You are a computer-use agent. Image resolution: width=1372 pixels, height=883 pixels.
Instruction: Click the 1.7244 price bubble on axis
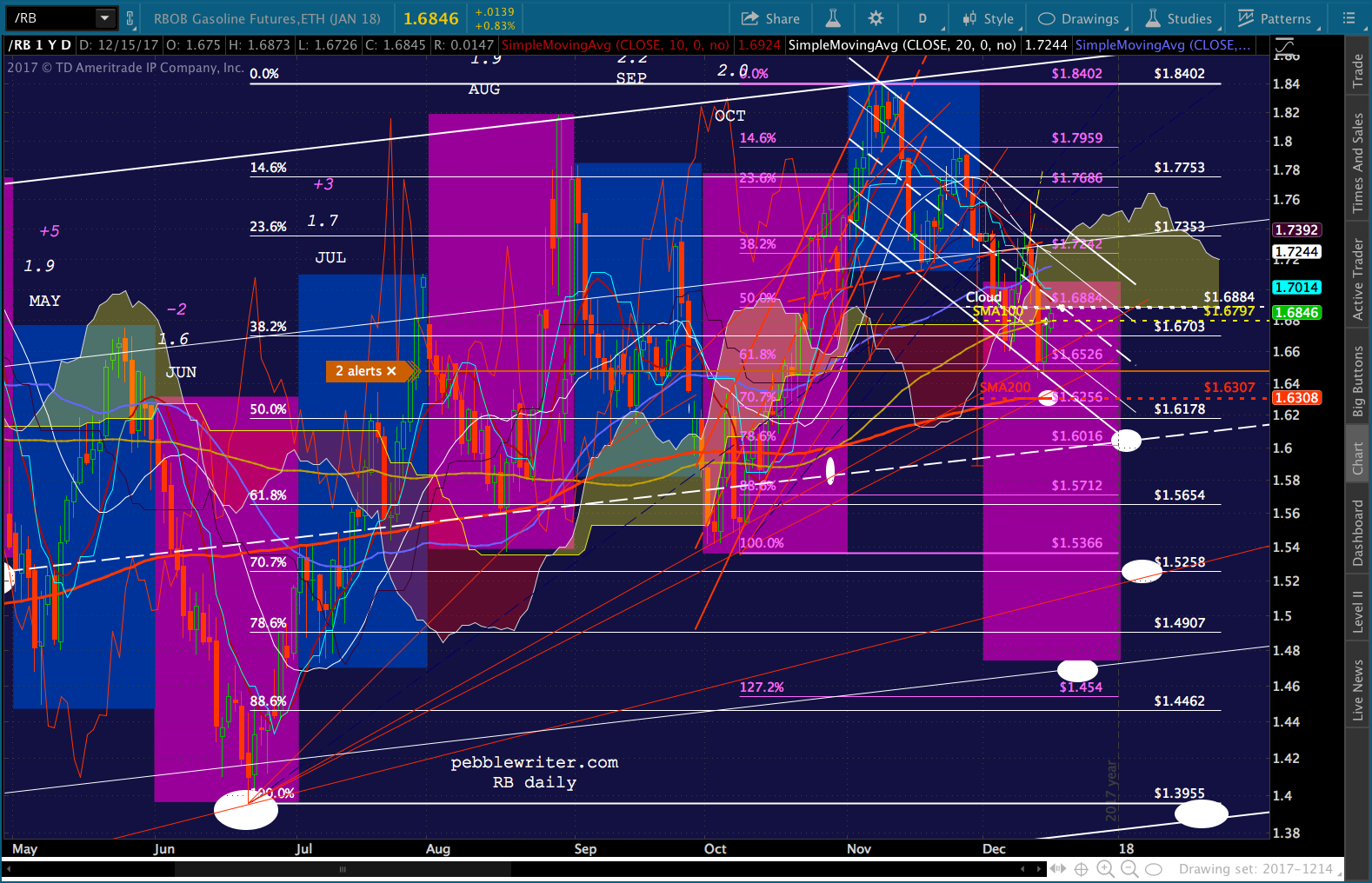tap(1296, 252)
